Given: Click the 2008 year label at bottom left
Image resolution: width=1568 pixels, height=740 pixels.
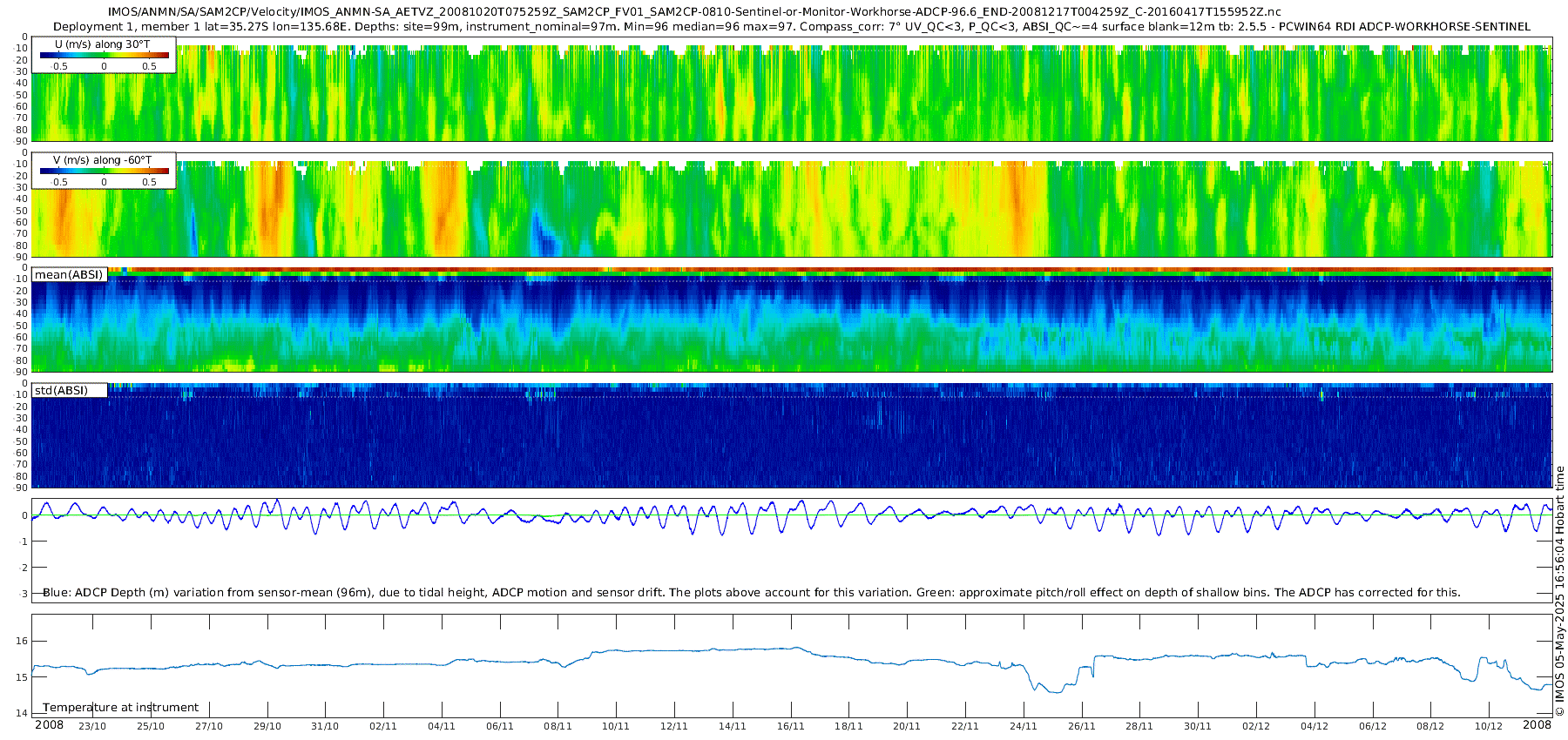Looking at the screenshot, I should [49, 725].
